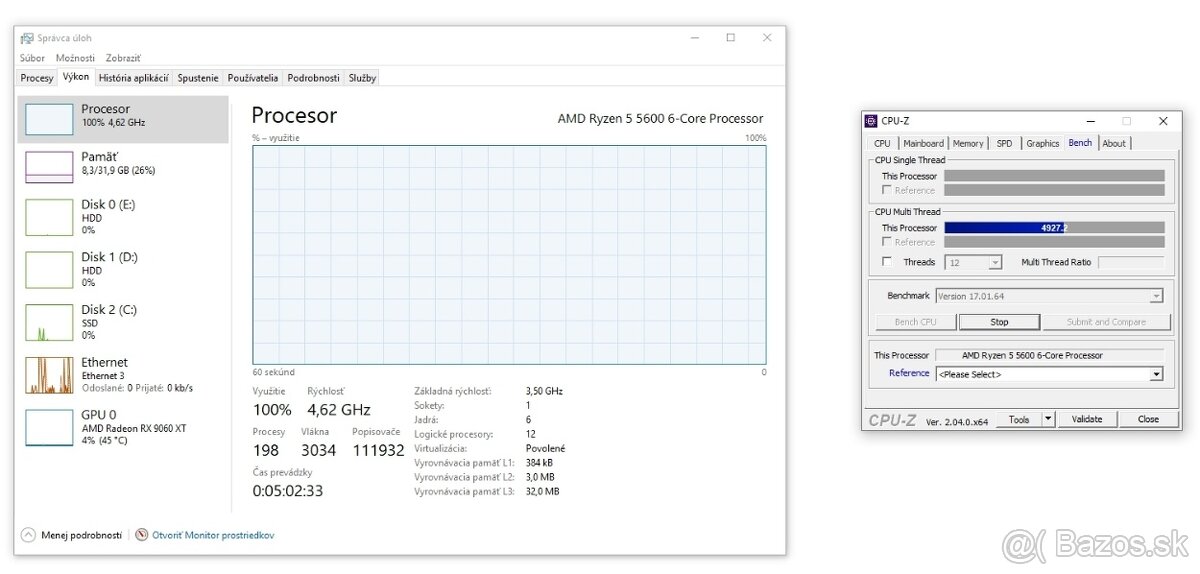Switch to the Procesy tab
This screenshot has height=574, width=1200.
tap(37, 77)
